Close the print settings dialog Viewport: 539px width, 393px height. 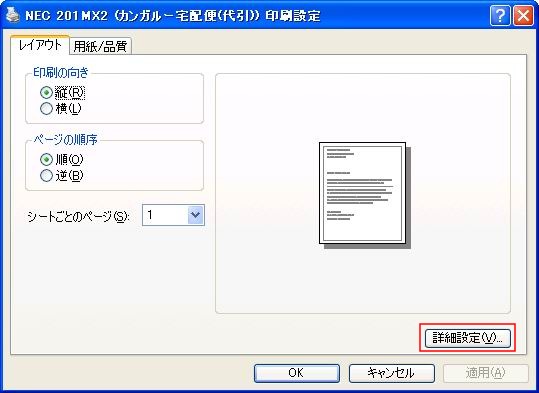point(523,16)
